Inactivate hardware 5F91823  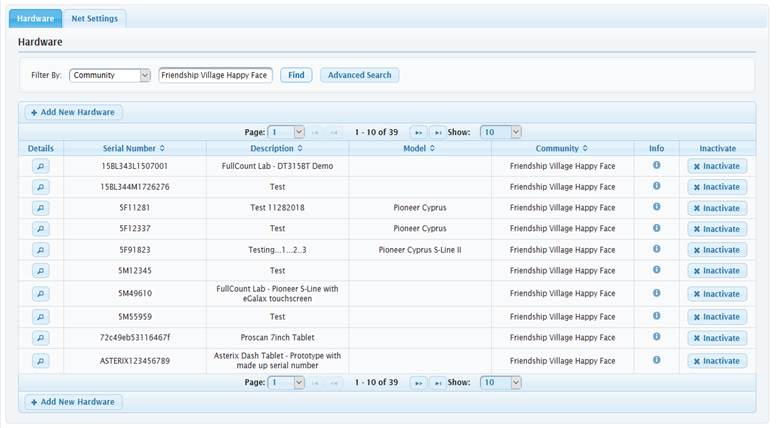717,250
